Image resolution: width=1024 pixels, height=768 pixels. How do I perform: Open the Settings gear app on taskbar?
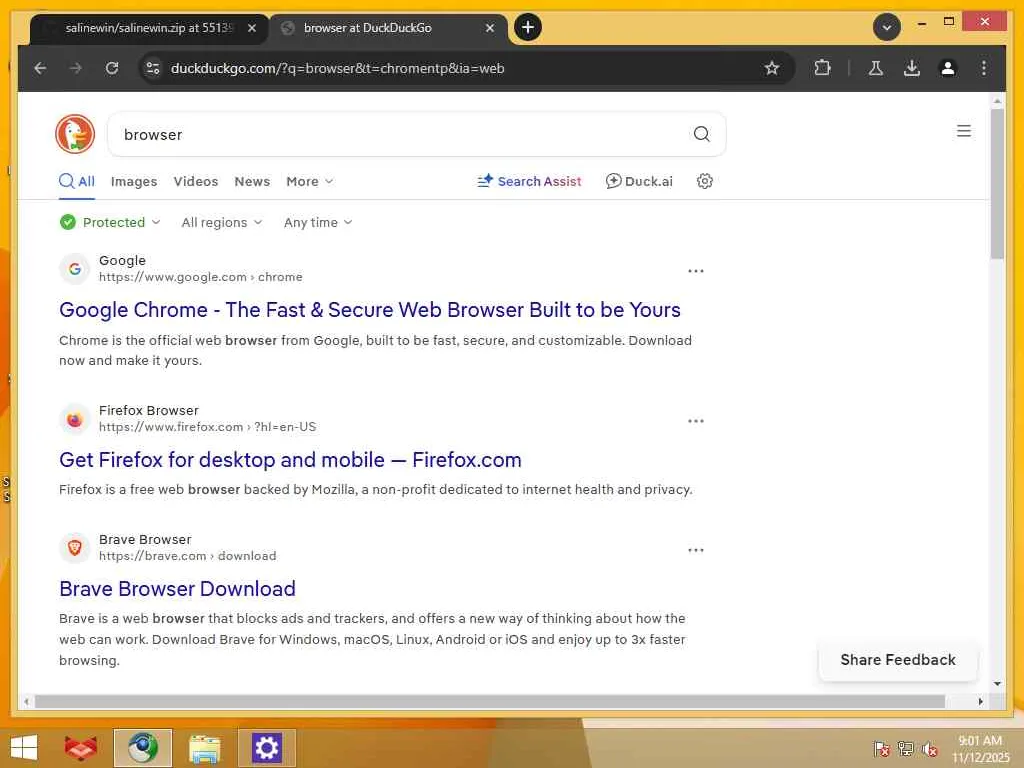click(x=266, y=748)
